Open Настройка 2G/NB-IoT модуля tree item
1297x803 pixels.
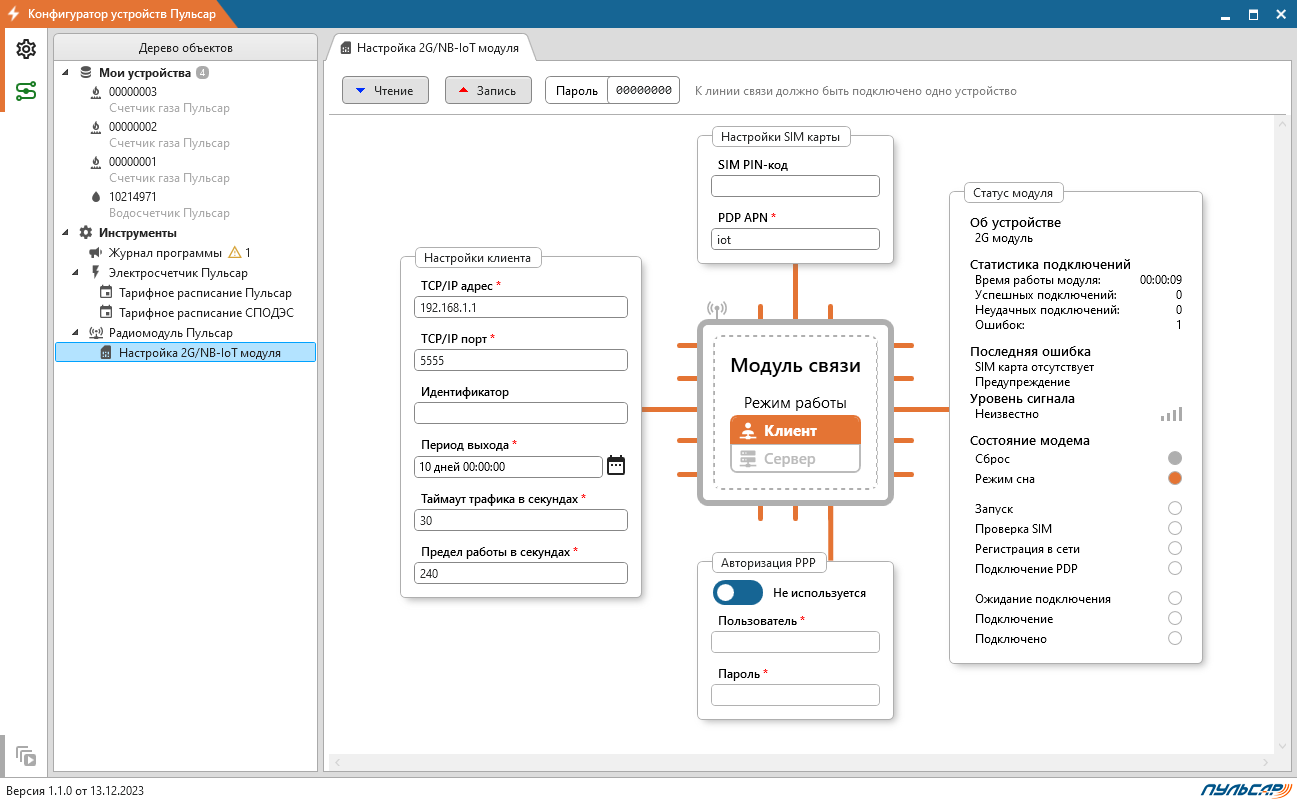coord(186,353)
